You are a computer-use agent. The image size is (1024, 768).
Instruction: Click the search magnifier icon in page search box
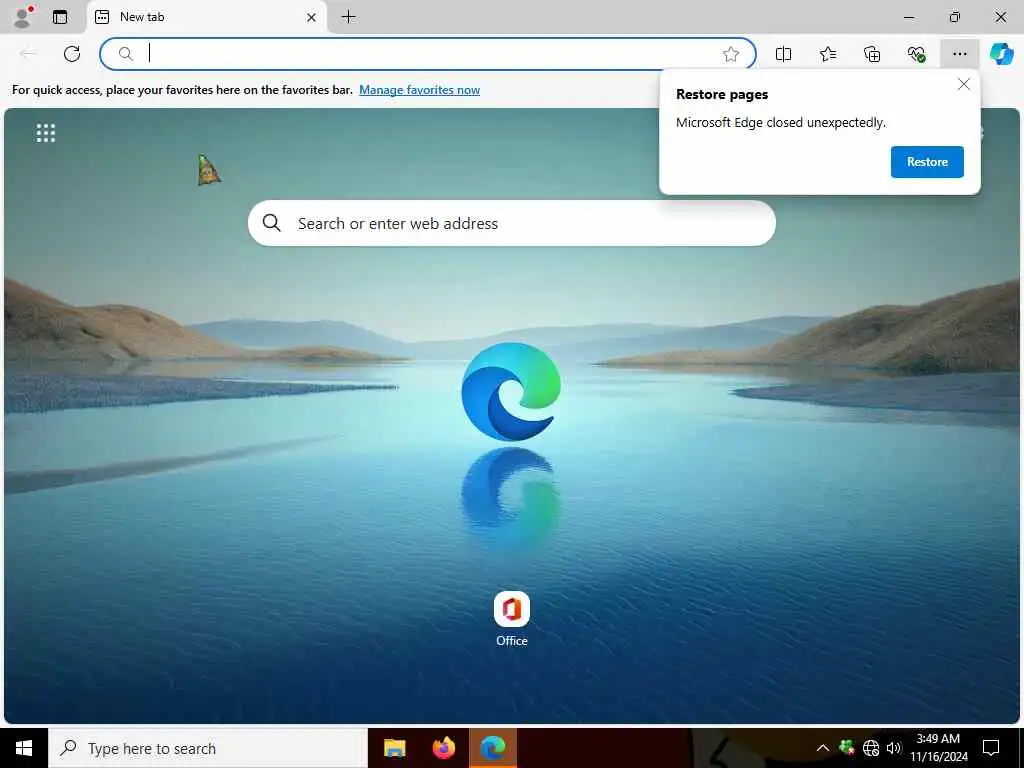click(x=272, y=223)
